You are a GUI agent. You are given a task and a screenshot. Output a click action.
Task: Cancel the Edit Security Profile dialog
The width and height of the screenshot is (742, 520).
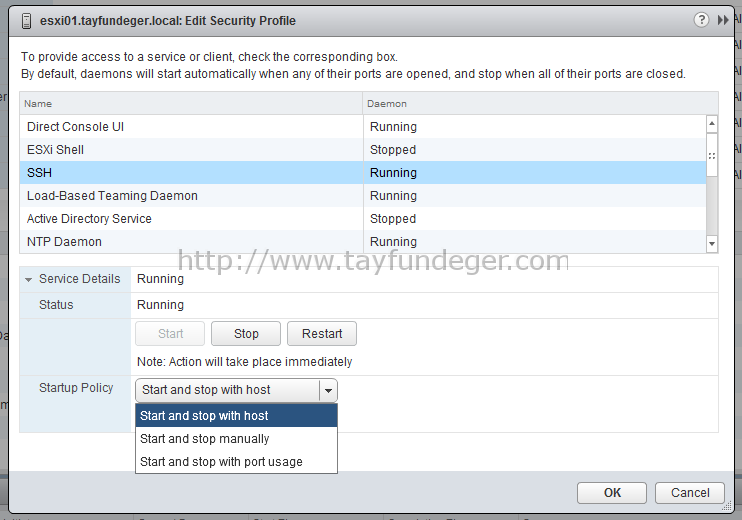690,493
